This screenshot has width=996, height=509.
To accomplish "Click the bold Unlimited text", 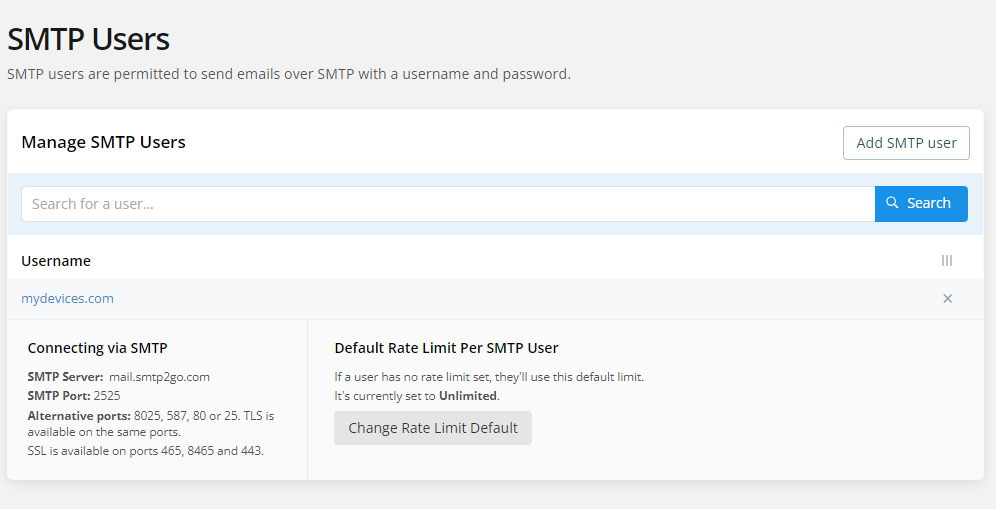I will (x=468, y=396).
